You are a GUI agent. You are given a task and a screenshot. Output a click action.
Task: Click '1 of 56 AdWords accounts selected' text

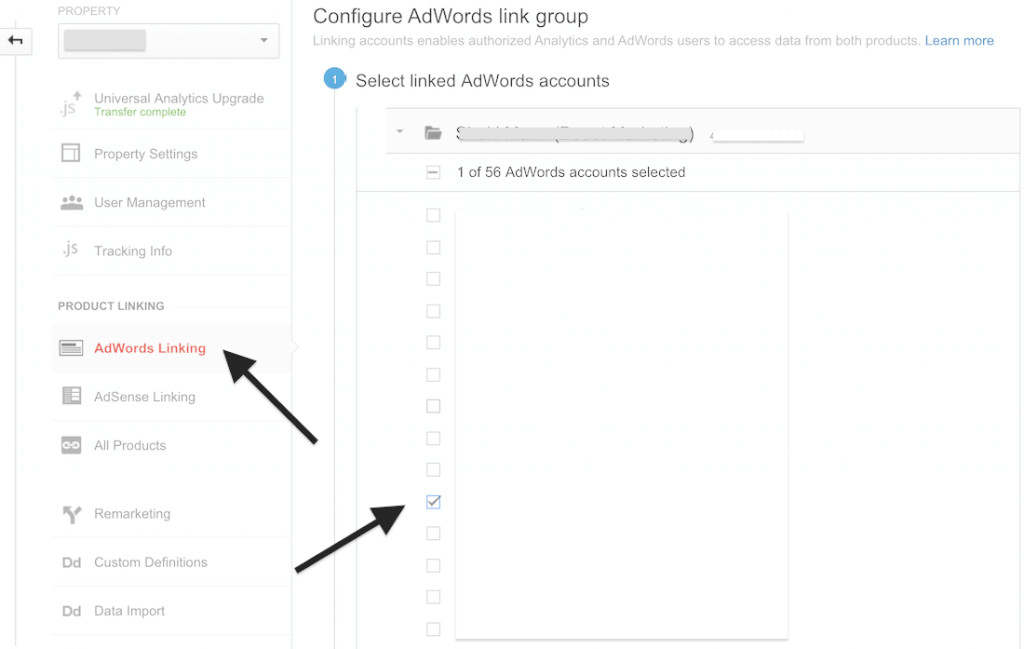(x=571, y=172)
